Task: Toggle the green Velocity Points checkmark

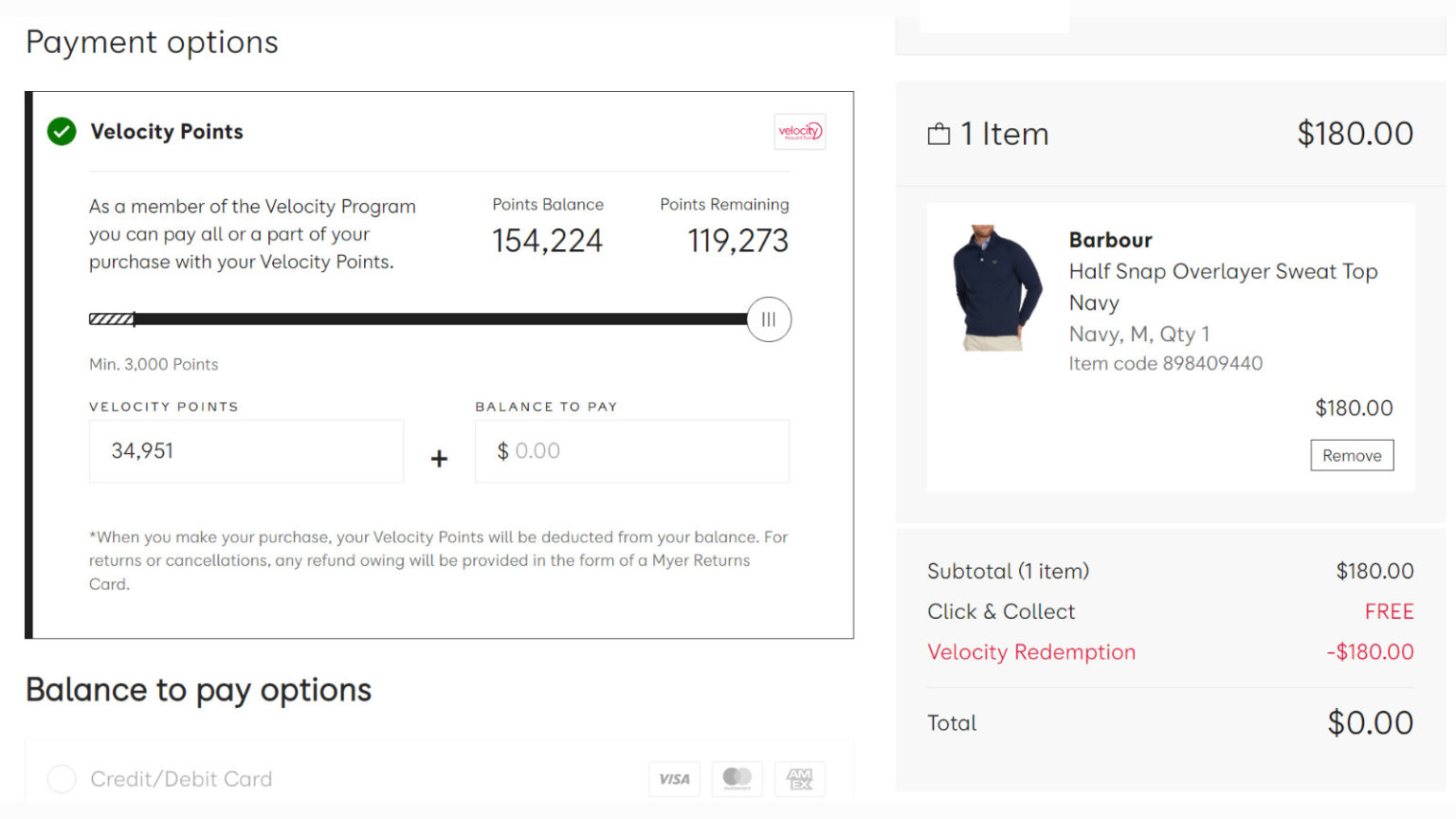Action: tap(62, 132)
